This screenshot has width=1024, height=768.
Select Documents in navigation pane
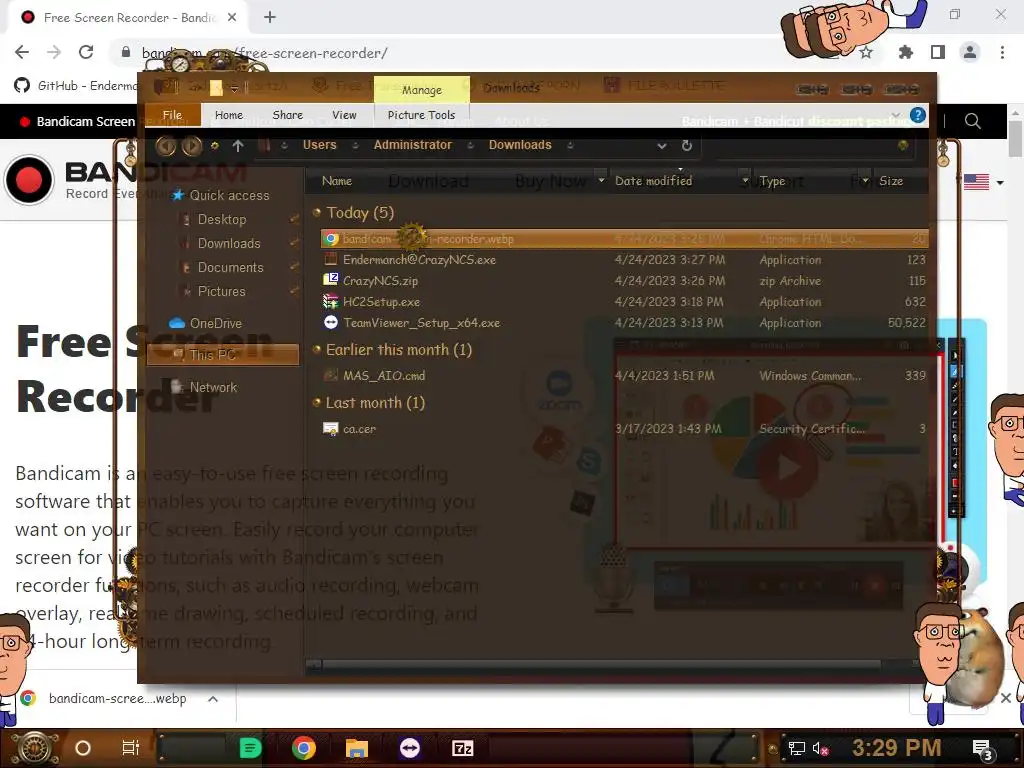point(231,268)
